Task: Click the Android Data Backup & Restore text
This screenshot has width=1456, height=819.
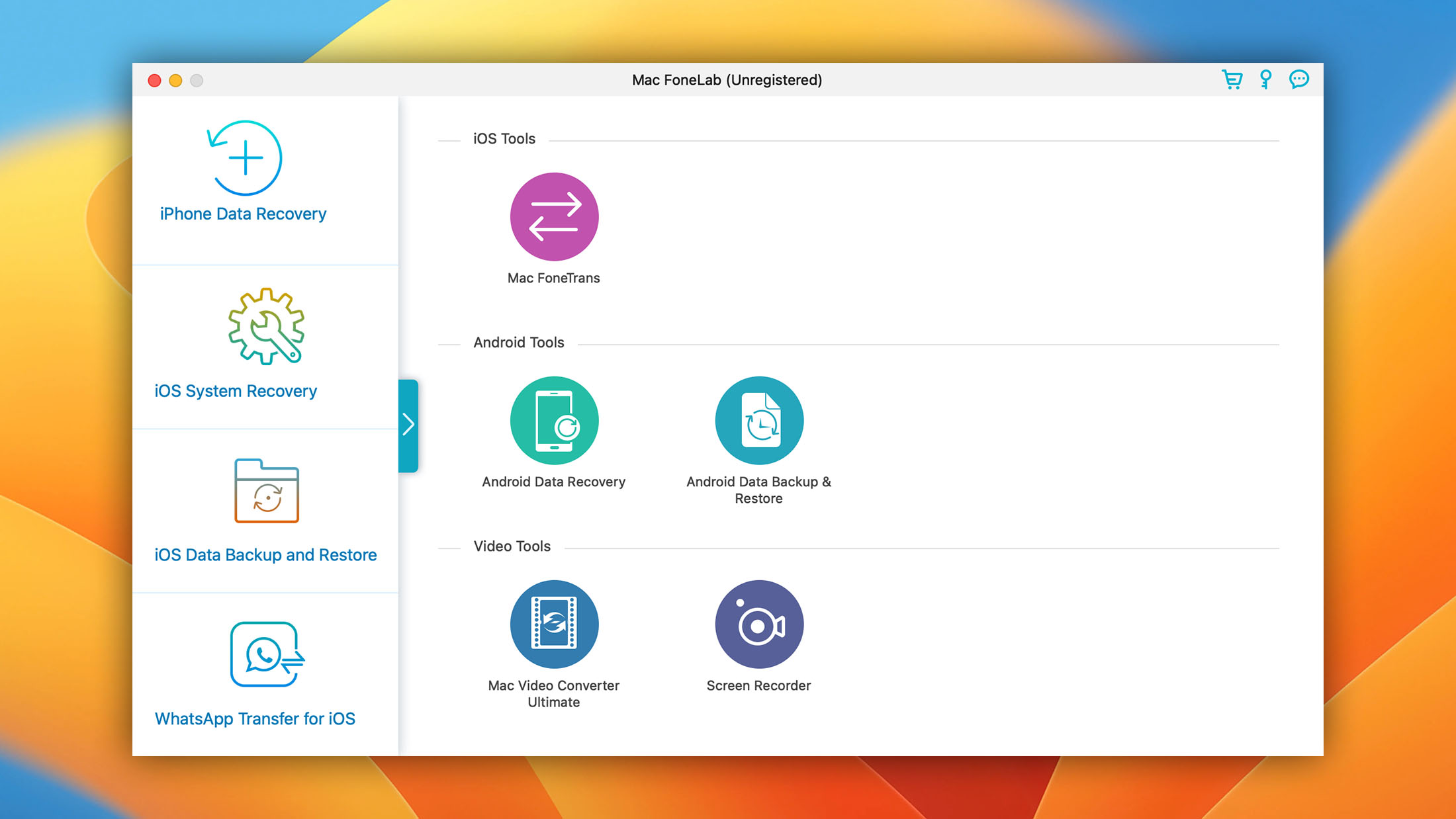Action: click(759, 490)
